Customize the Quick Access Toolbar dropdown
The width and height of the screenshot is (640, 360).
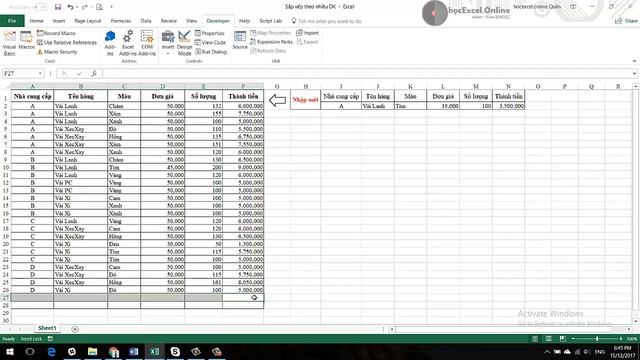pos(111,7)
